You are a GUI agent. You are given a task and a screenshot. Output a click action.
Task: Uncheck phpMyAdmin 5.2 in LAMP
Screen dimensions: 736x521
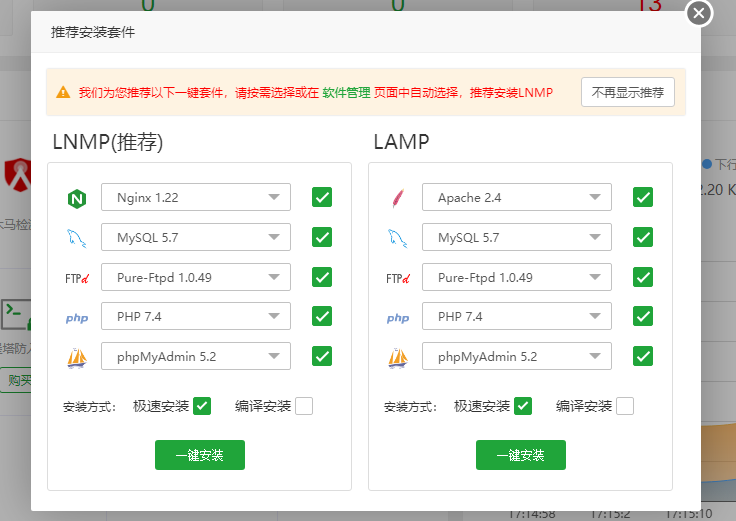pyautogui.click(x=643, y=356)
